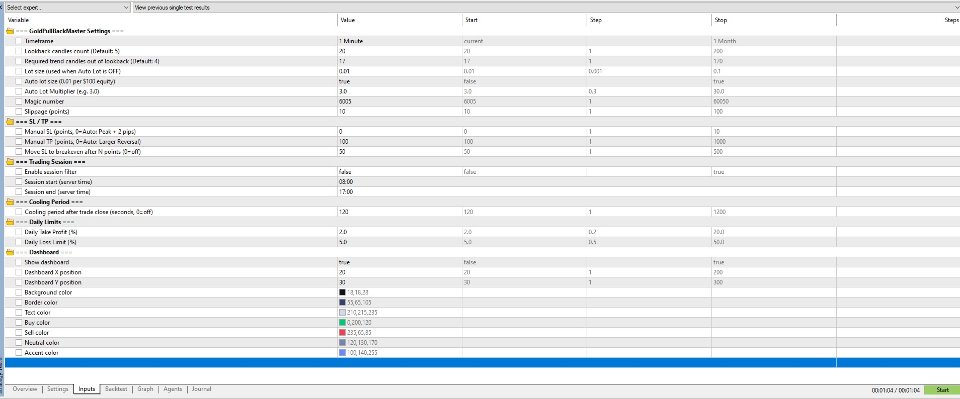Image resolution: width=960 pixels, height=399 pixels.
Task: Check the Show dashboard checkbox
Action: (19, 262)
